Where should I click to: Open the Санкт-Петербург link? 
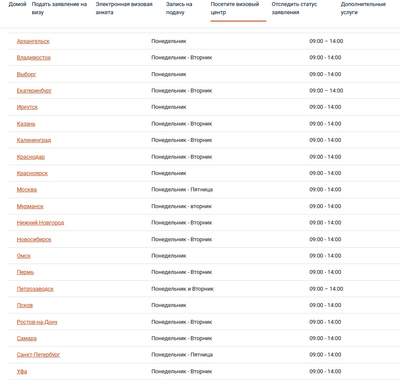coord(38,355)
